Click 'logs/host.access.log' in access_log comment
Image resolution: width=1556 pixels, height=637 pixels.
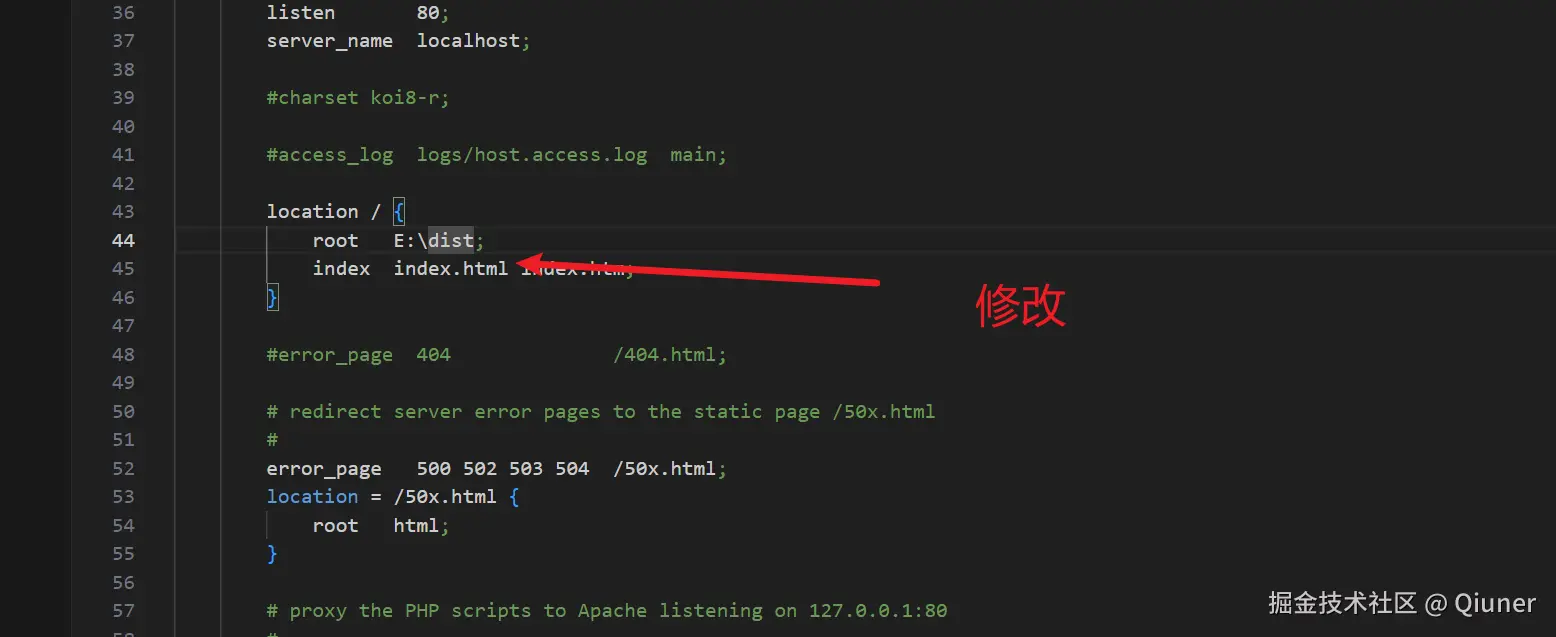pyautogui.click(x=532, y=155)
